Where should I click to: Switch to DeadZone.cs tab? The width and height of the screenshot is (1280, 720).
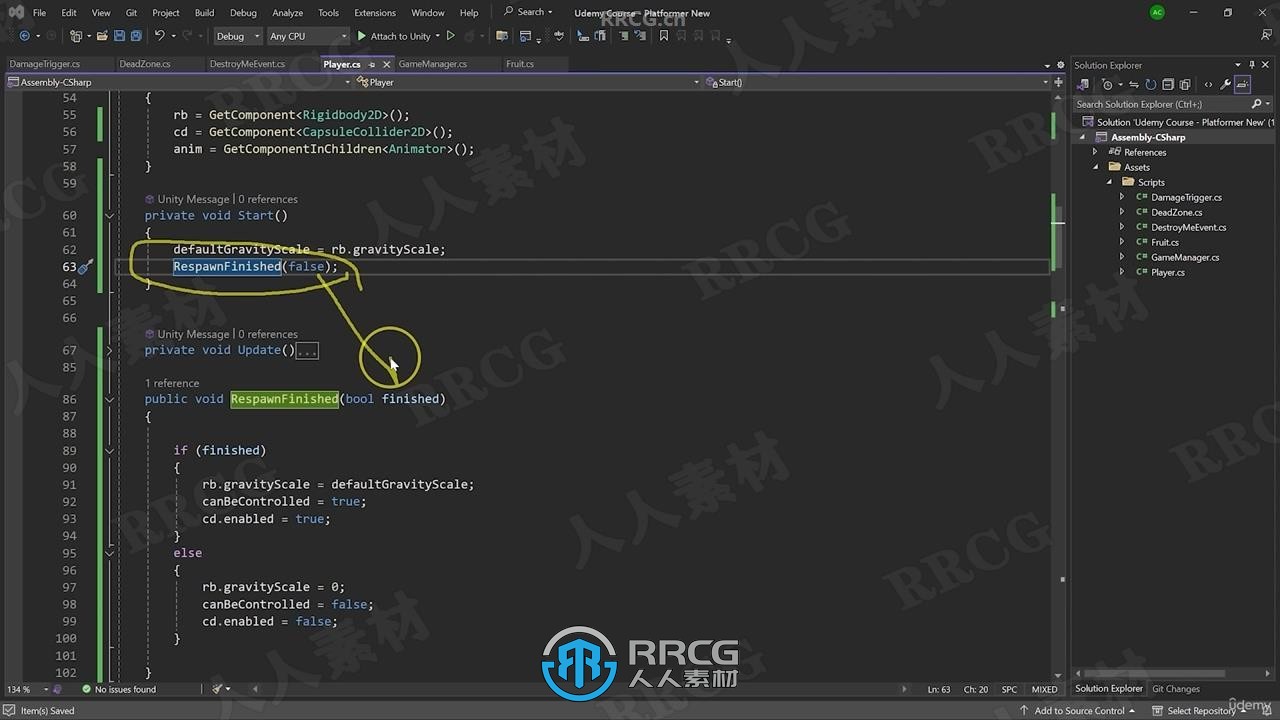[144, 64]
